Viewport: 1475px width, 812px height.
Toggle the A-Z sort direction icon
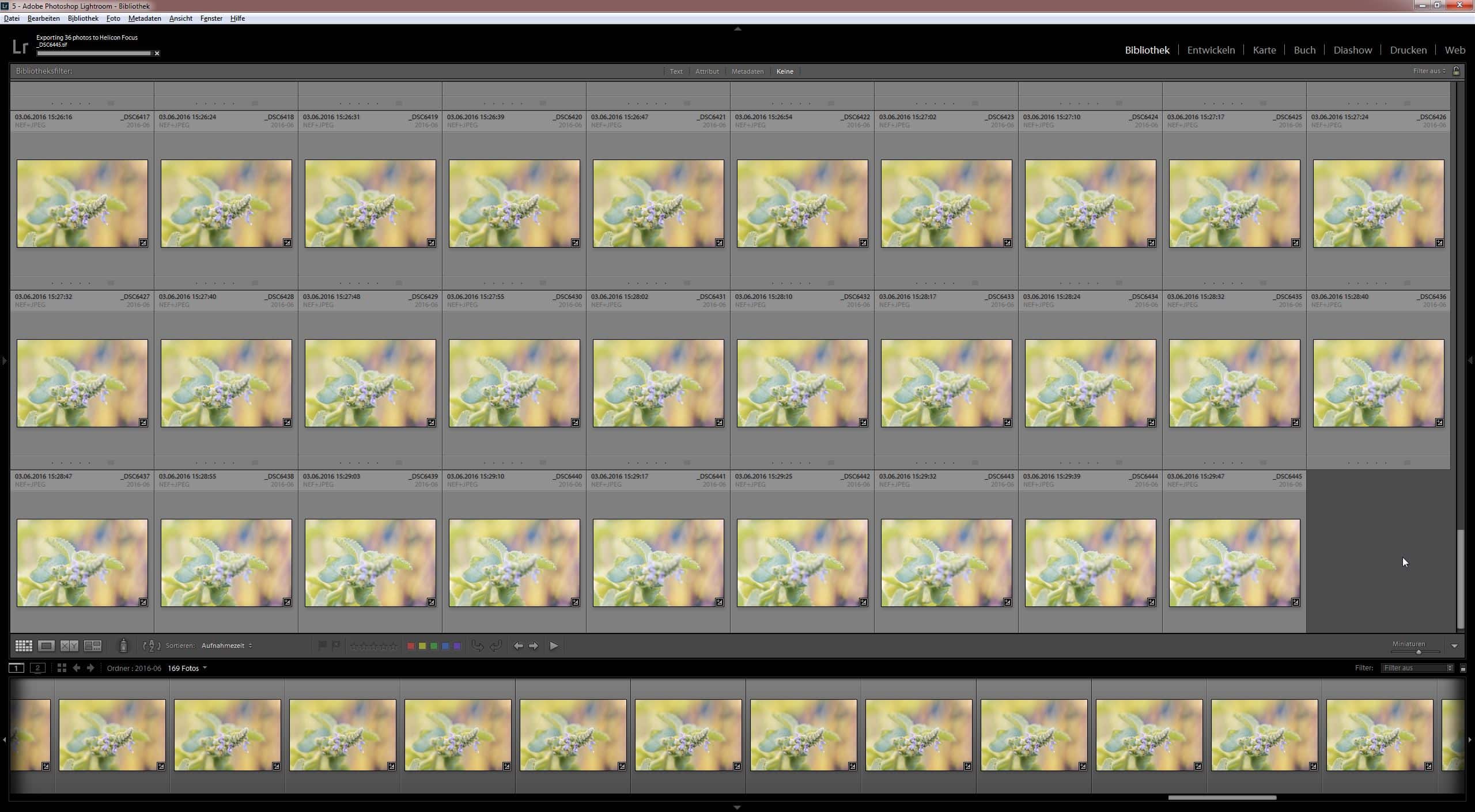[x=152, y=646]
